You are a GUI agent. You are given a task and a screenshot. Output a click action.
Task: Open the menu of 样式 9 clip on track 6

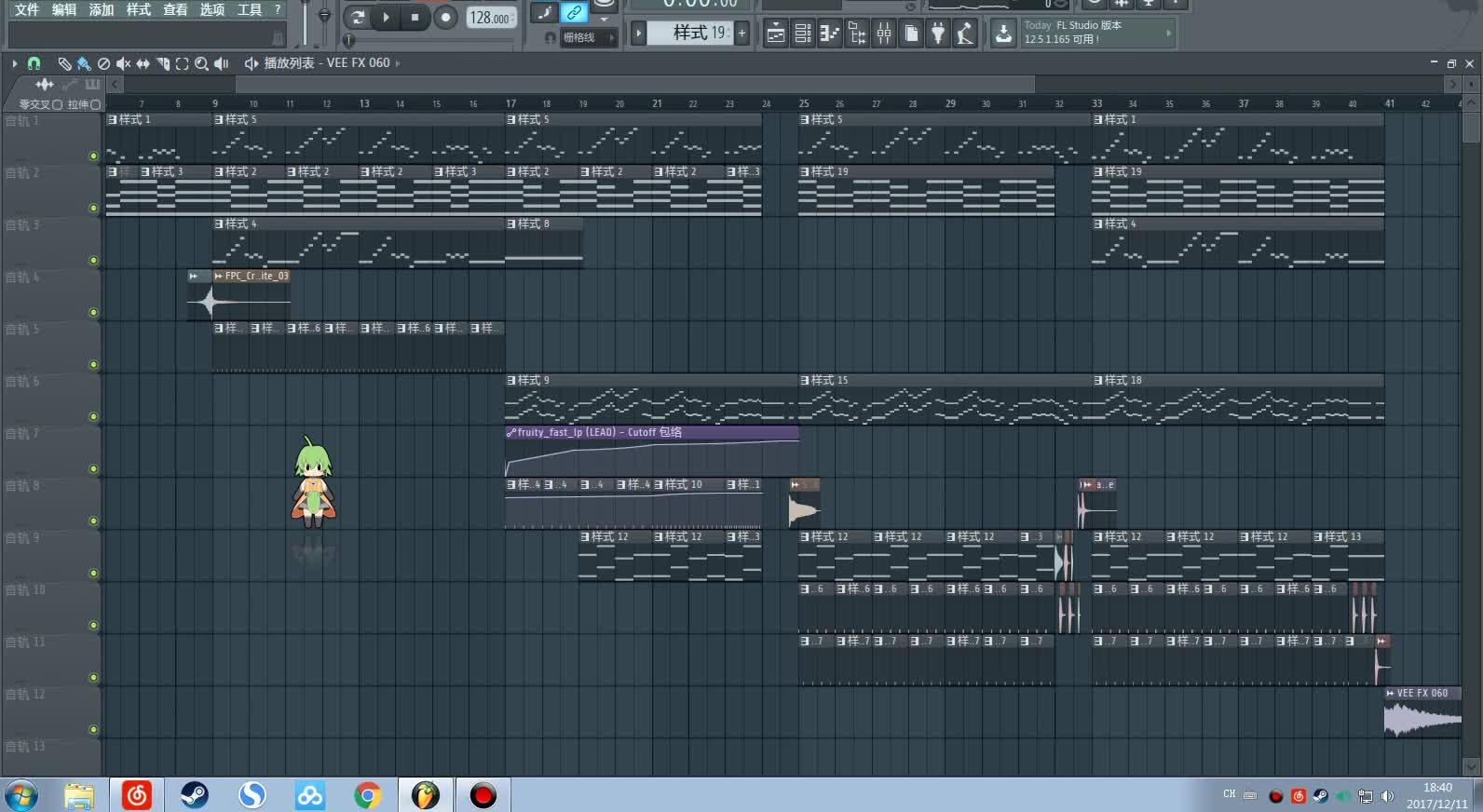click(511, 380)
